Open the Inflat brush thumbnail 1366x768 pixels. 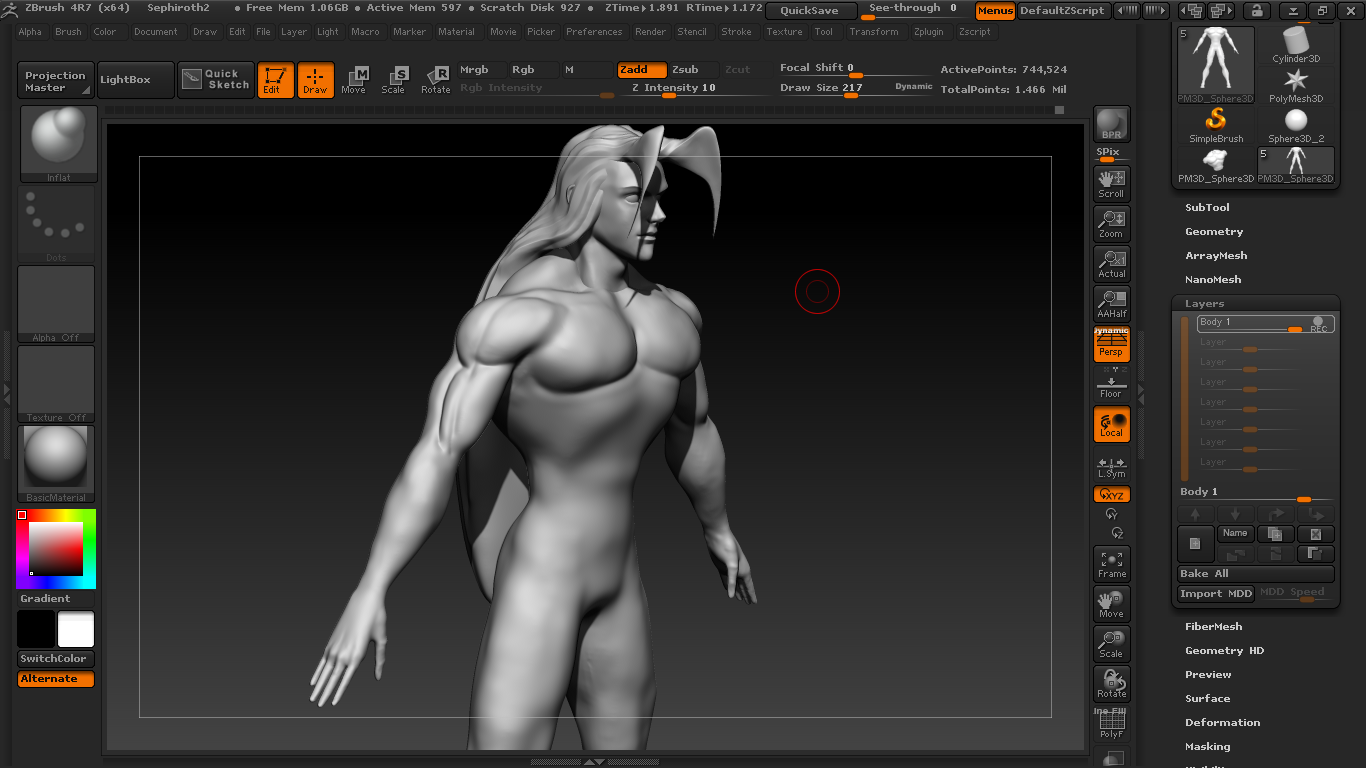tap(58, 144)
